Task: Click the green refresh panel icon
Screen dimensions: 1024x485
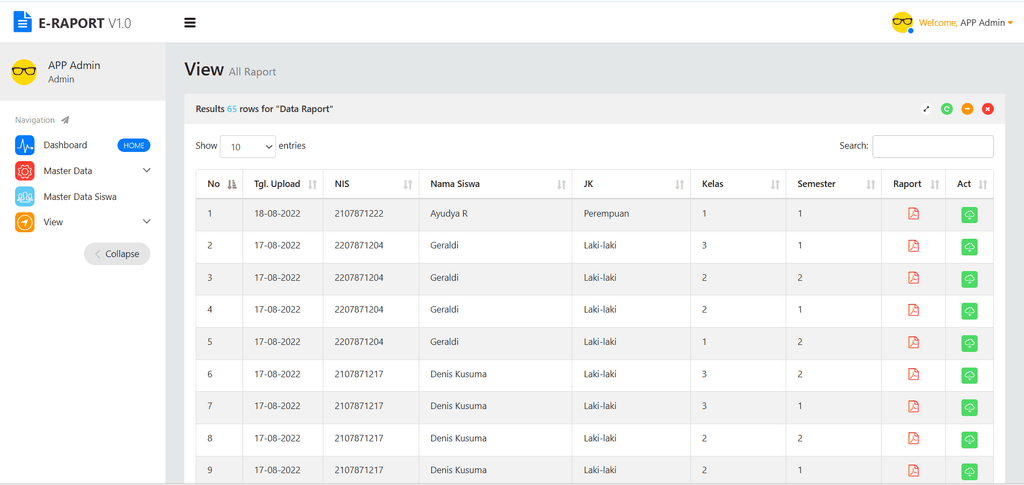Action: [946, 109]
